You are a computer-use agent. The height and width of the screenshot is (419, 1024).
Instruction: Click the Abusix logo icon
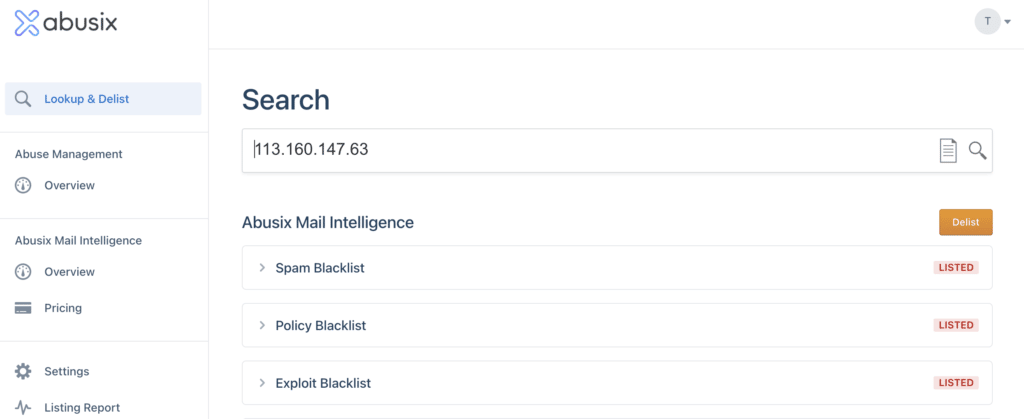point(27,23)
